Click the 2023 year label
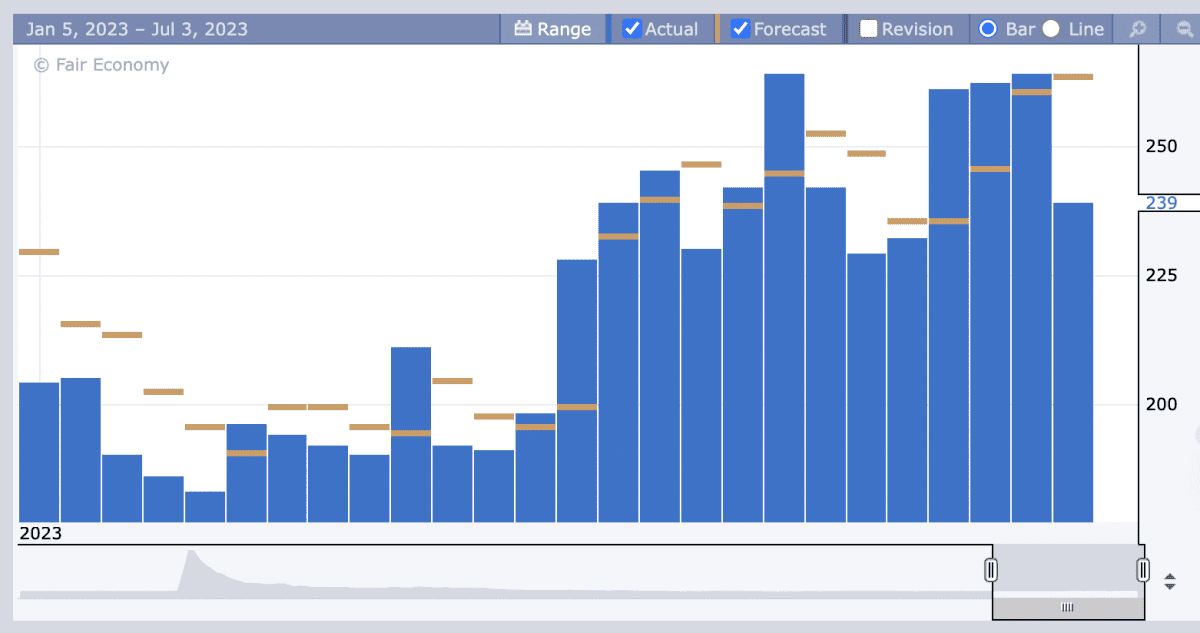1200x633 pixels. (x=41, y=533)
